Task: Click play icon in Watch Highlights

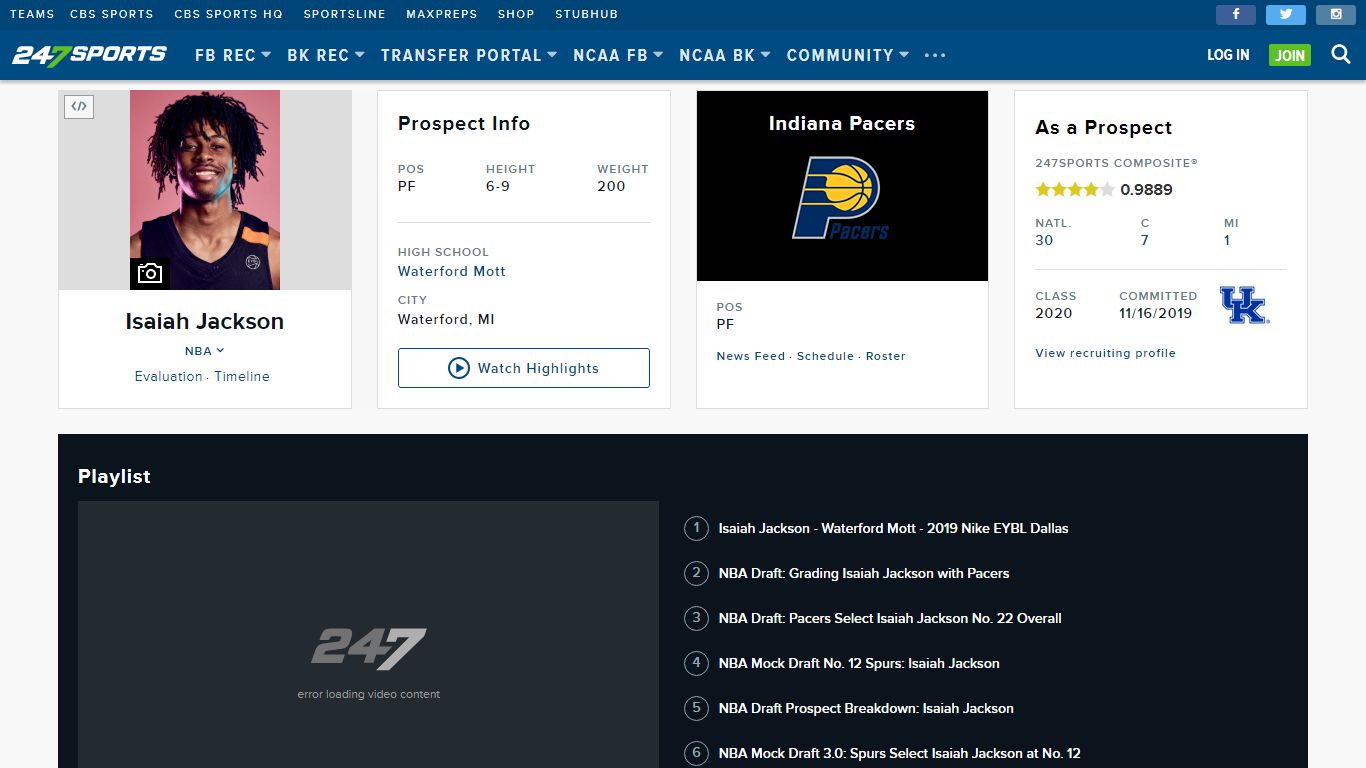Action: [x=459, y=368]
